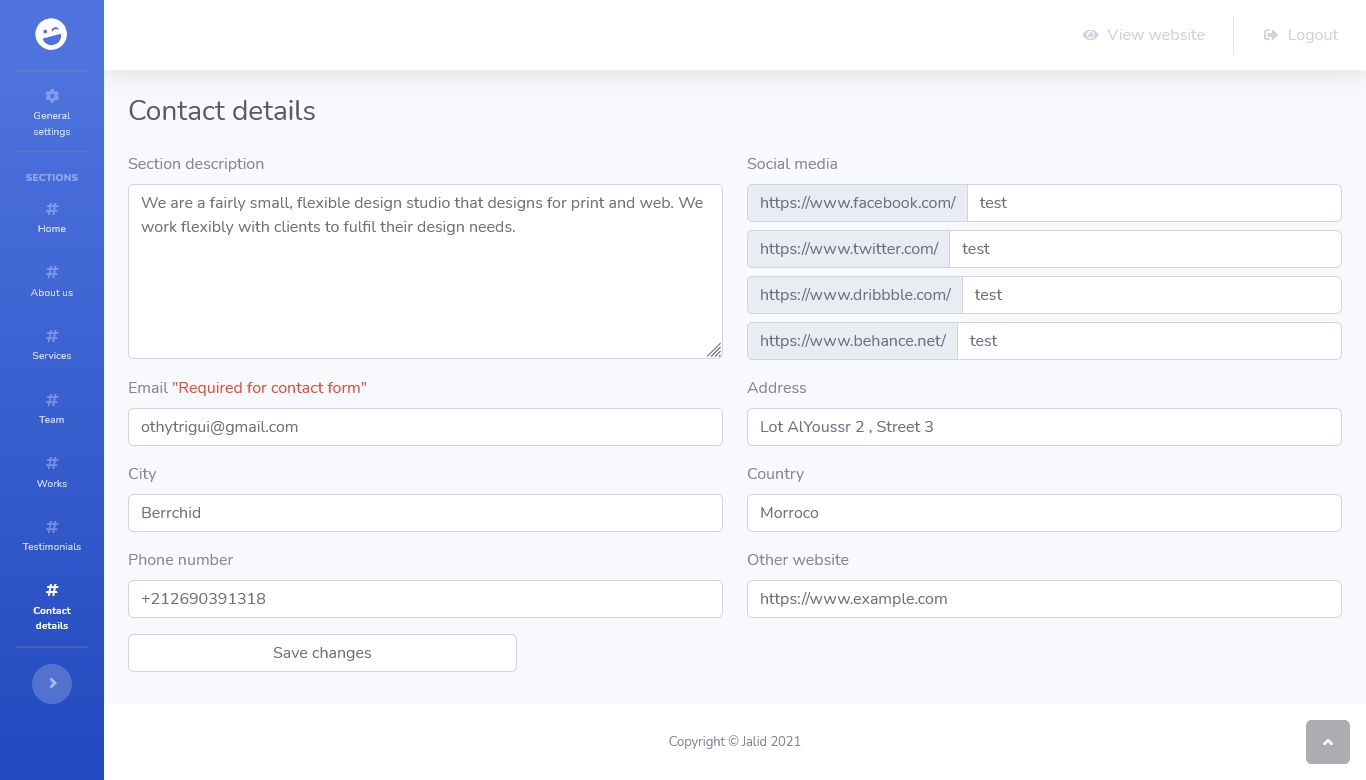Click the Country input field
Screen dimensions: 1366x780
point(1044,513)
